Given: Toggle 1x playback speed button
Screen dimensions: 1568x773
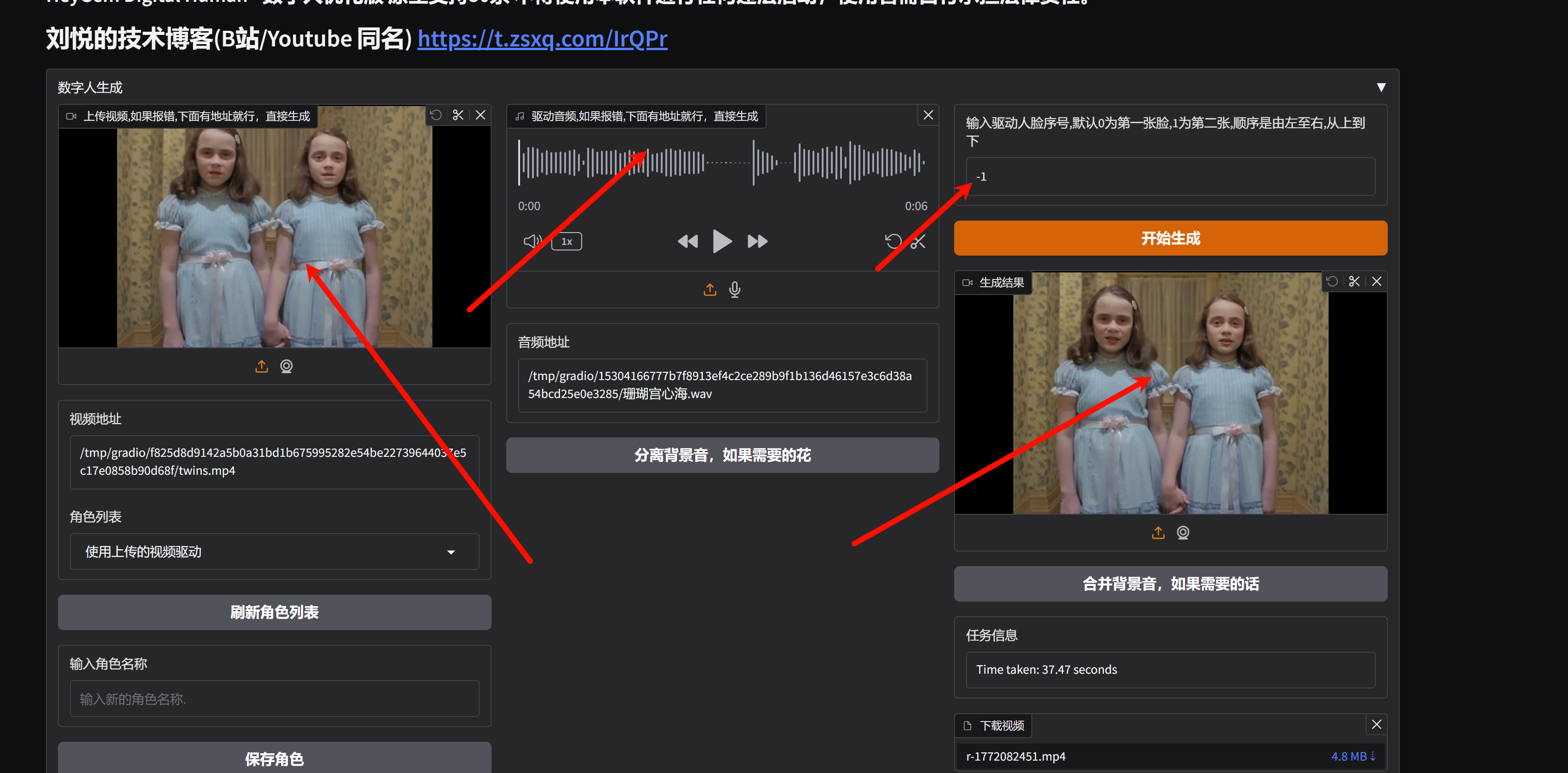Looking at the screenshot, I should [566, 241].
